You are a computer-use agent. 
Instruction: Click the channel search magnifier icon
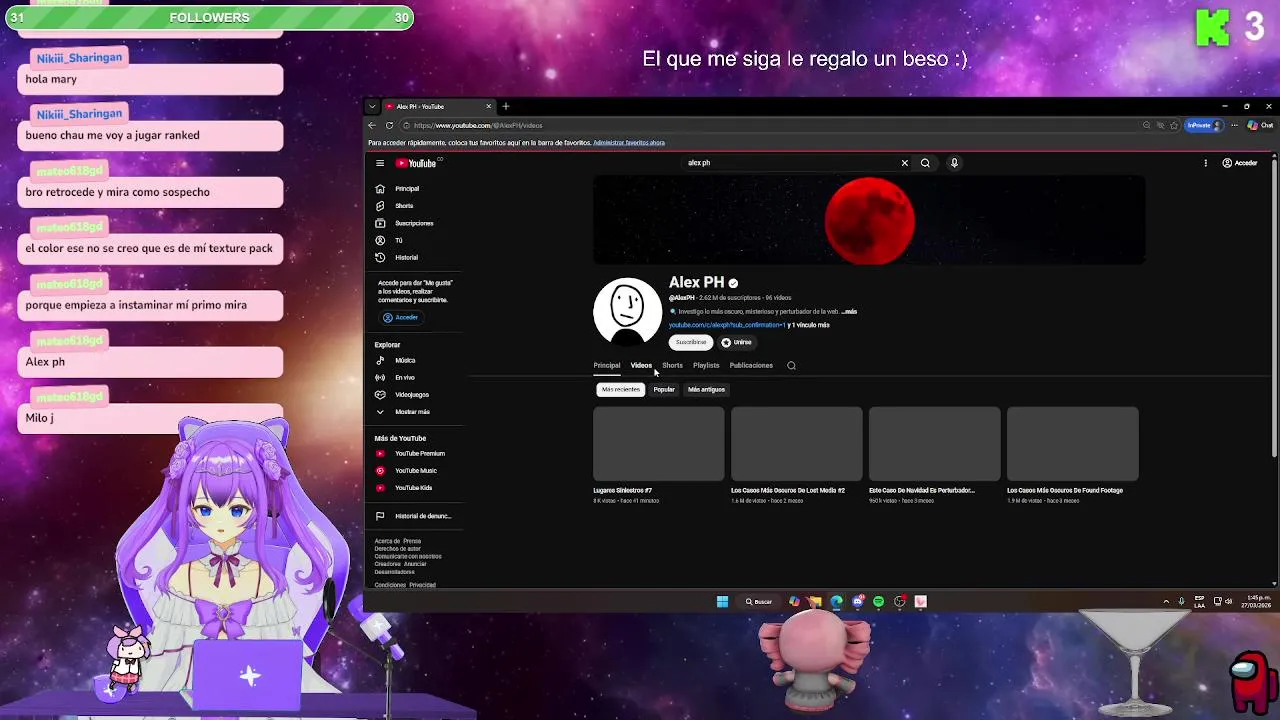click(x=791, y=366)
